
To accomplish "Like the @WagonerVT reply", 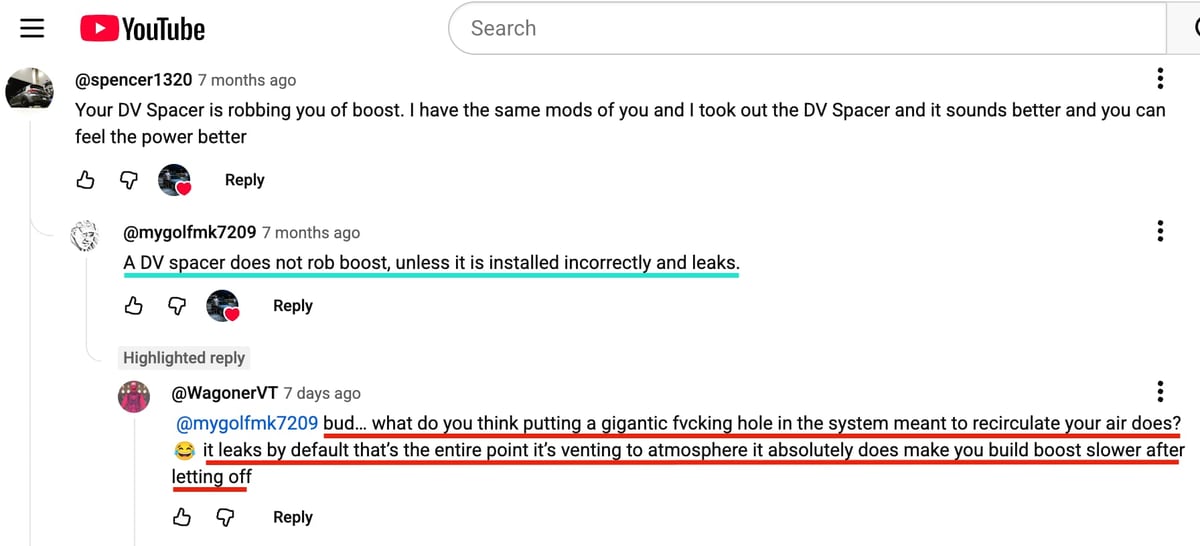I will 182,517.
